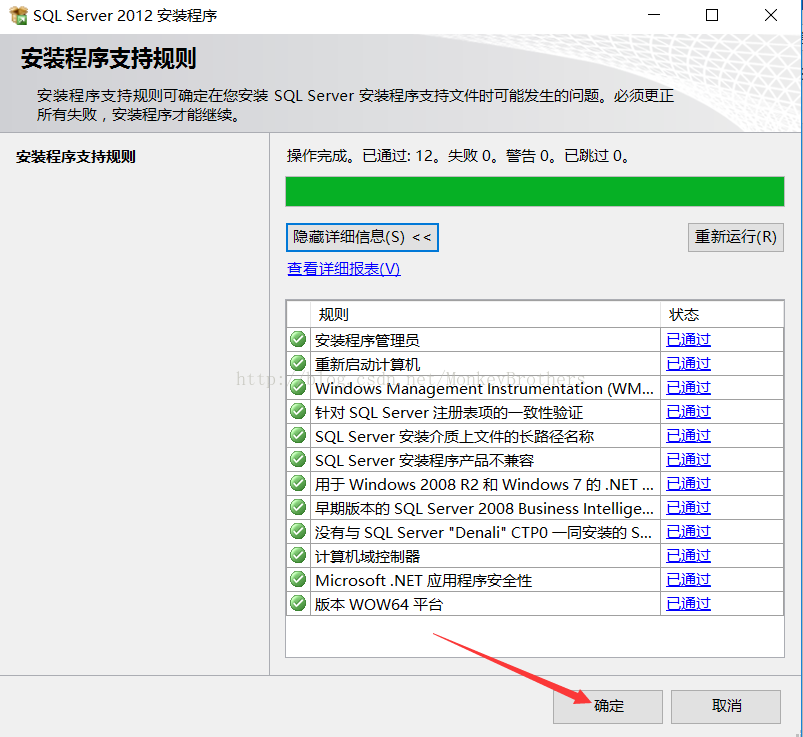Click green check icon for 安装程序管理员
The width and height of the screenshot is (803, 737).
(x=298, y=339)
